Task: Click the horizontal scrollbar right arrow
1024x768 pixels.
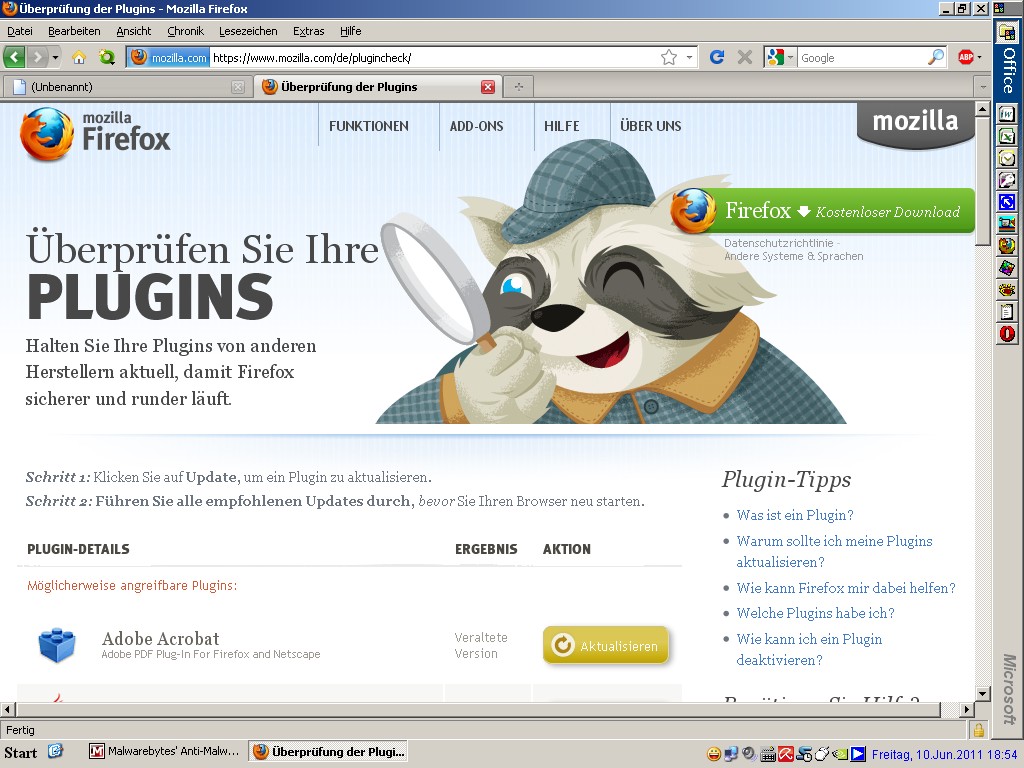Action: click(967, 709)
